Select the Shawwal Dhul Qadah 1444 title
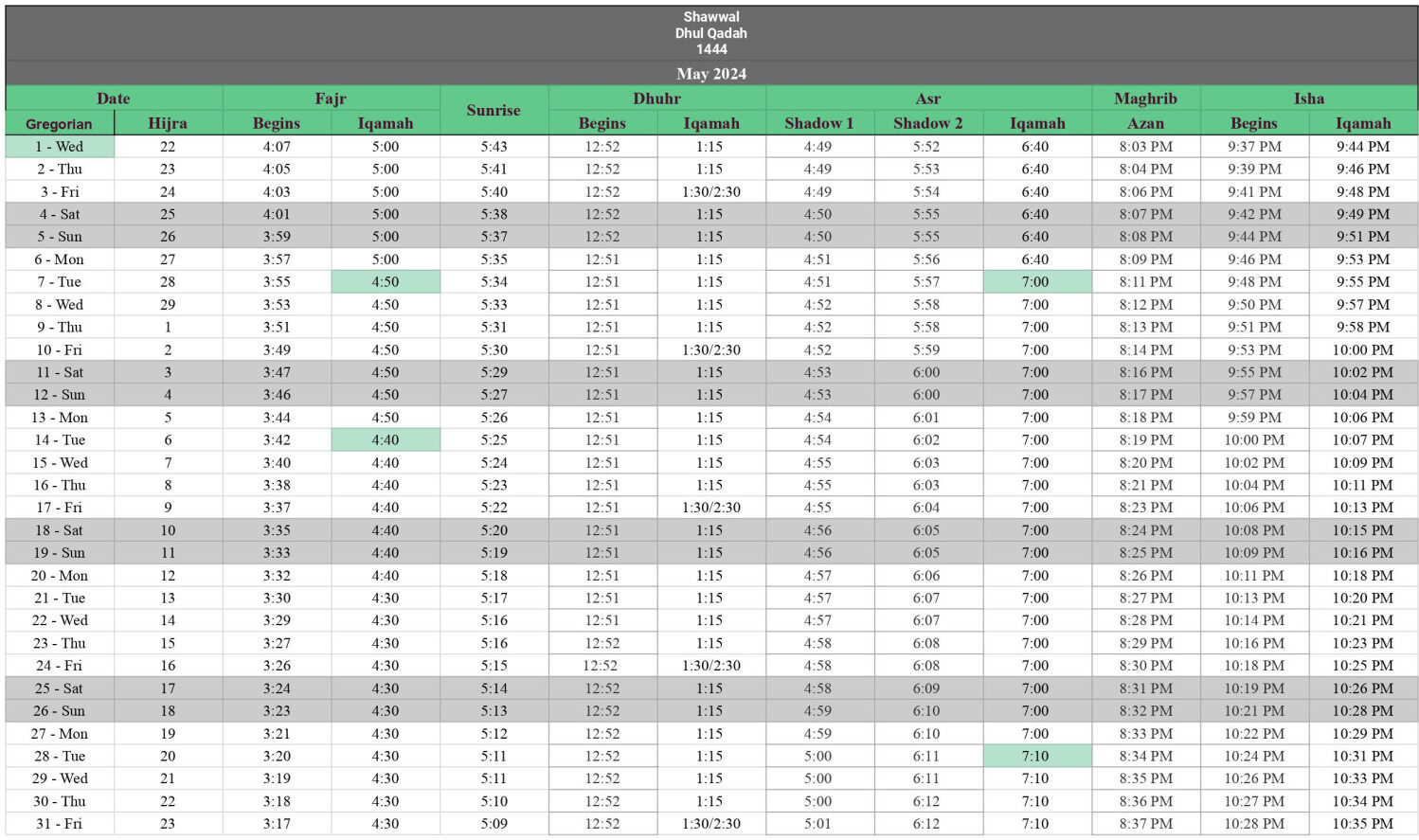The image size is (1419, 840). tap(710, 33)
